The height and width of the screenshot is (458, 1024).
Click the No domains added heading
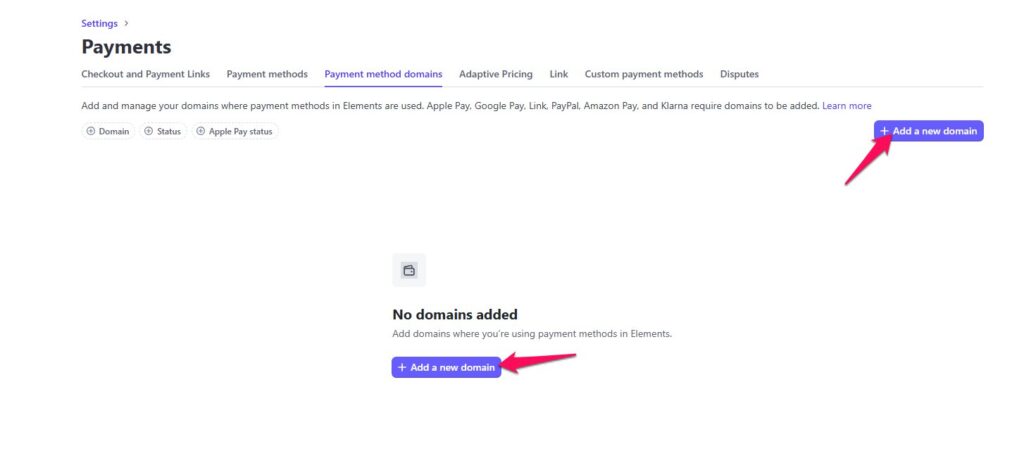tap(454, 314)
